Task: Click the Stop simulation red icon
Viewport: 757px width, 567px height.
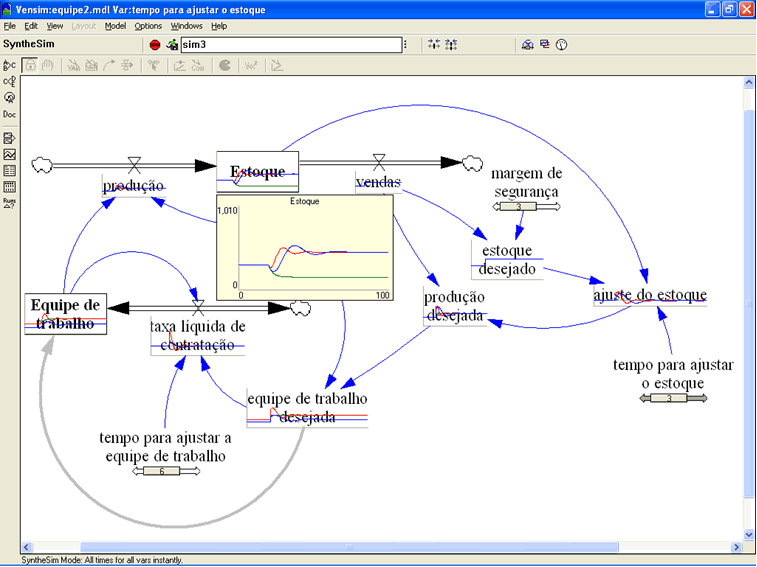Action: click(155, 44)
